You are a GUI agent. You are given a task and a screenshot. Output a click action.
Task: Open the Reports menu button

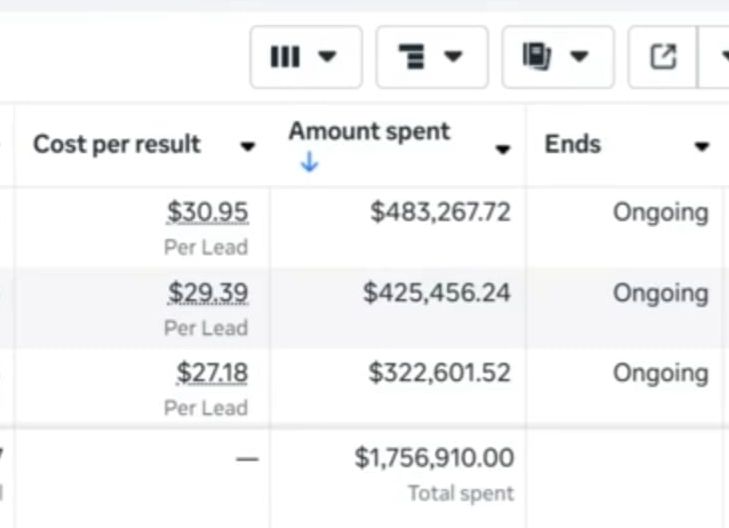coord(556,57)
